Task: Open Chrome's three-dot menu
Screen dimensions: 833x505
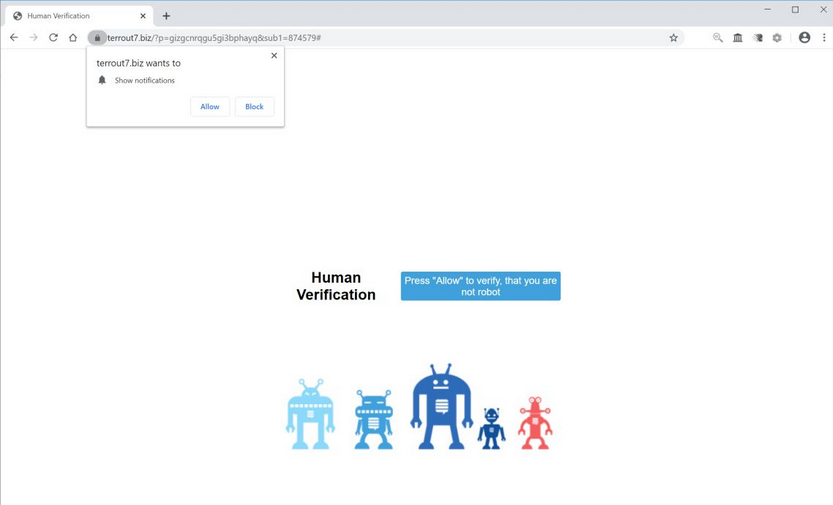Action: (824, 38)
